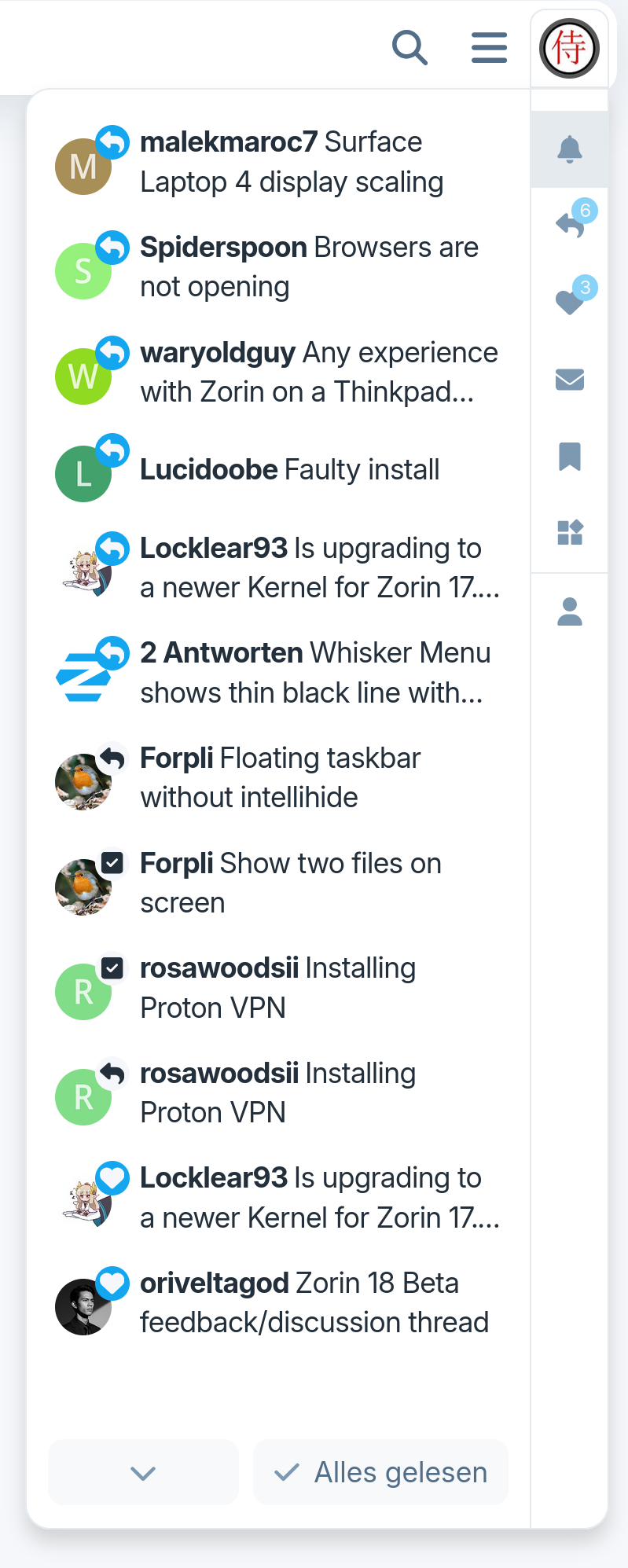Screen dimensions: 628x1568
Task: Open Forpli Show two files on screen
Action: (291, 883)
